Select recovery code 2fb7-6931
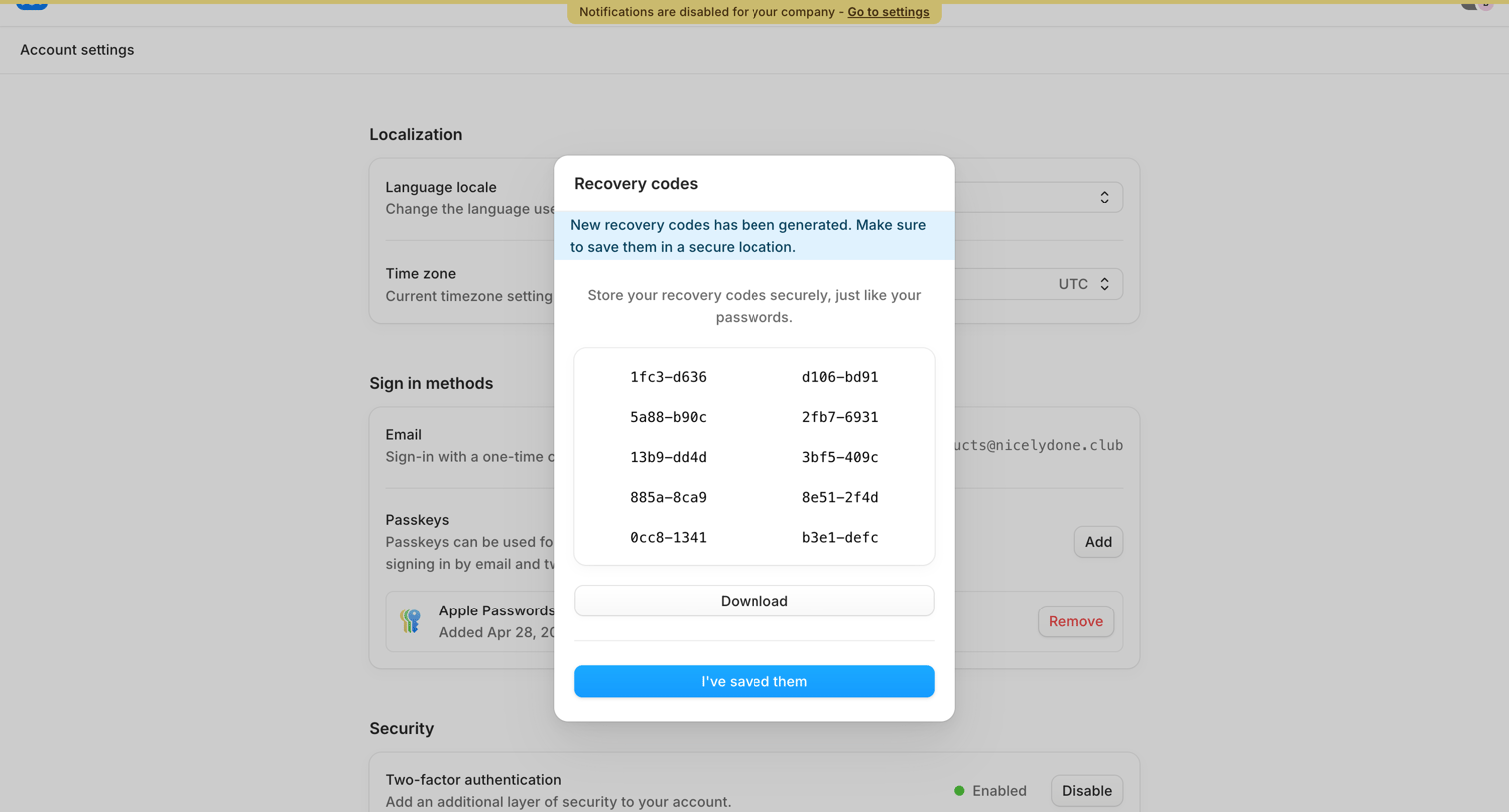Screen dimensions: 1509x812 pyautogui.click(x=840, y=417)
